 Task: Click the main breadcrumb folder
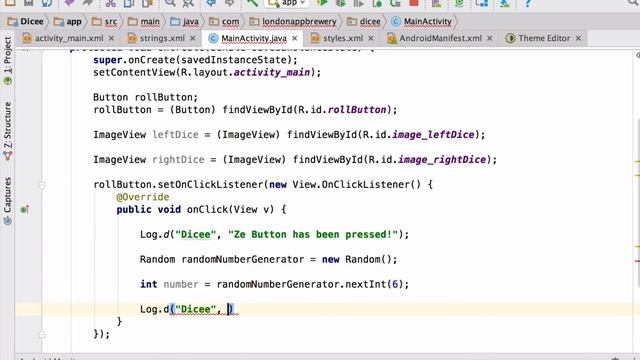click(144, 22)
